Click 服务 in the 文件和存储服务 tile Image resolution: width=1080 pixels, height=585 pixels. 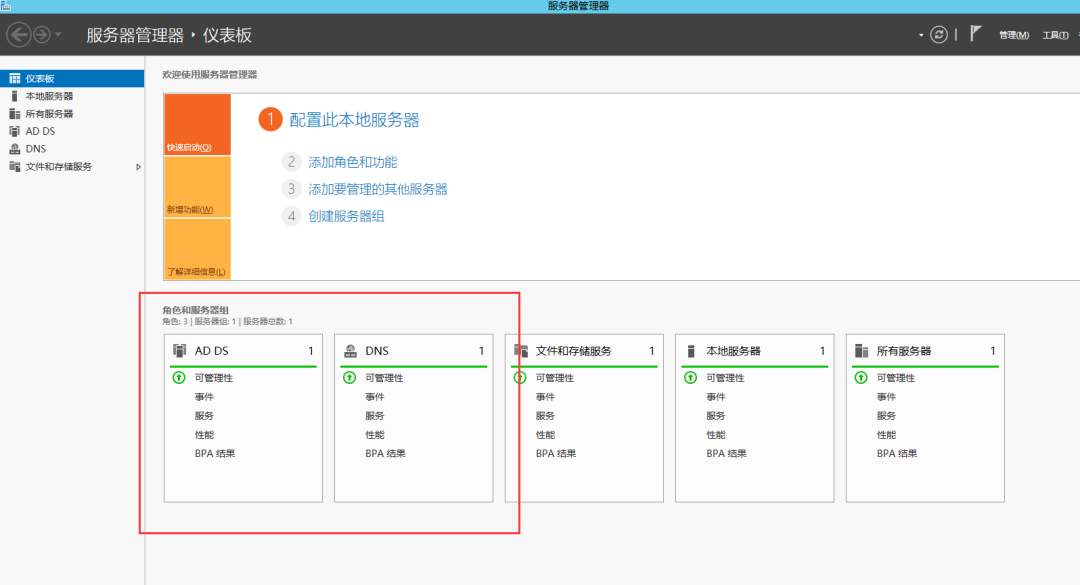(545, 415)
